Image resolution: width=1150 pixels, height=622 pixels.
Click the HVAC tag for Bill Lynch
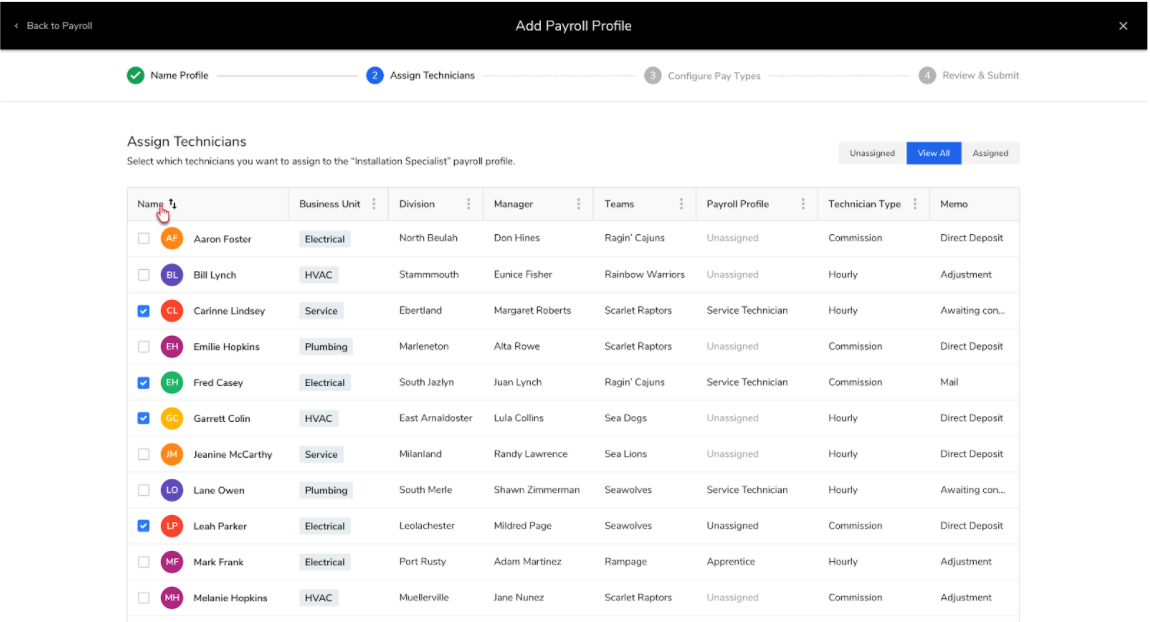[x=318, y=275]
